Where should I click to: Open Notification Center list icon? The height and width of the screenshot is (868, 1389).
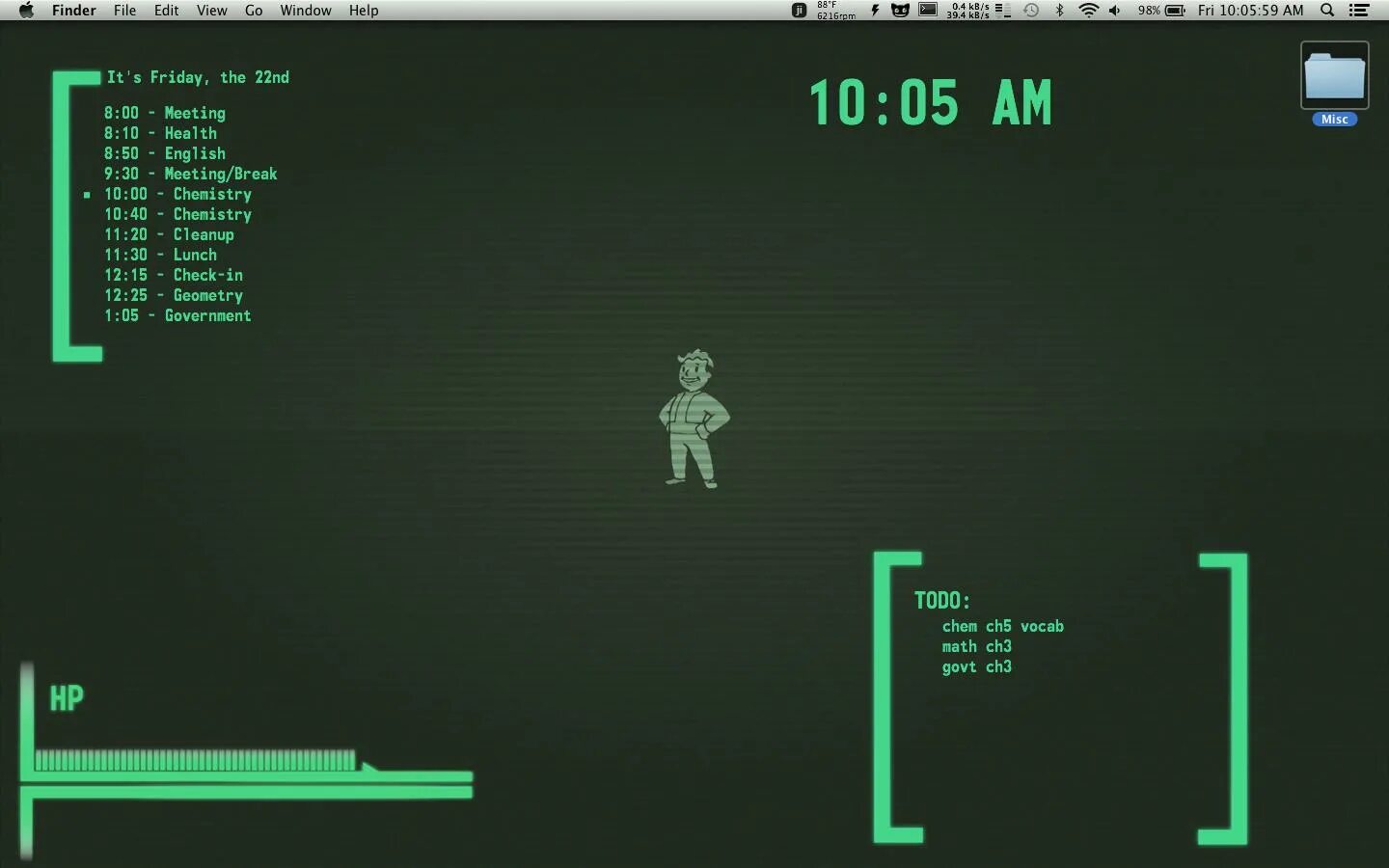point(1359,11)
